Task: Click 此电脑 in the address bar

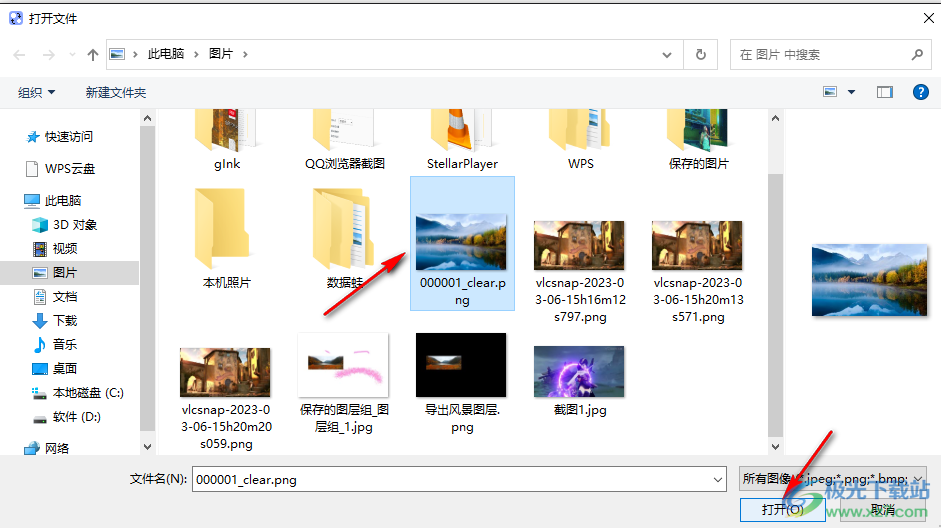Action: click(x=166, y=54)
